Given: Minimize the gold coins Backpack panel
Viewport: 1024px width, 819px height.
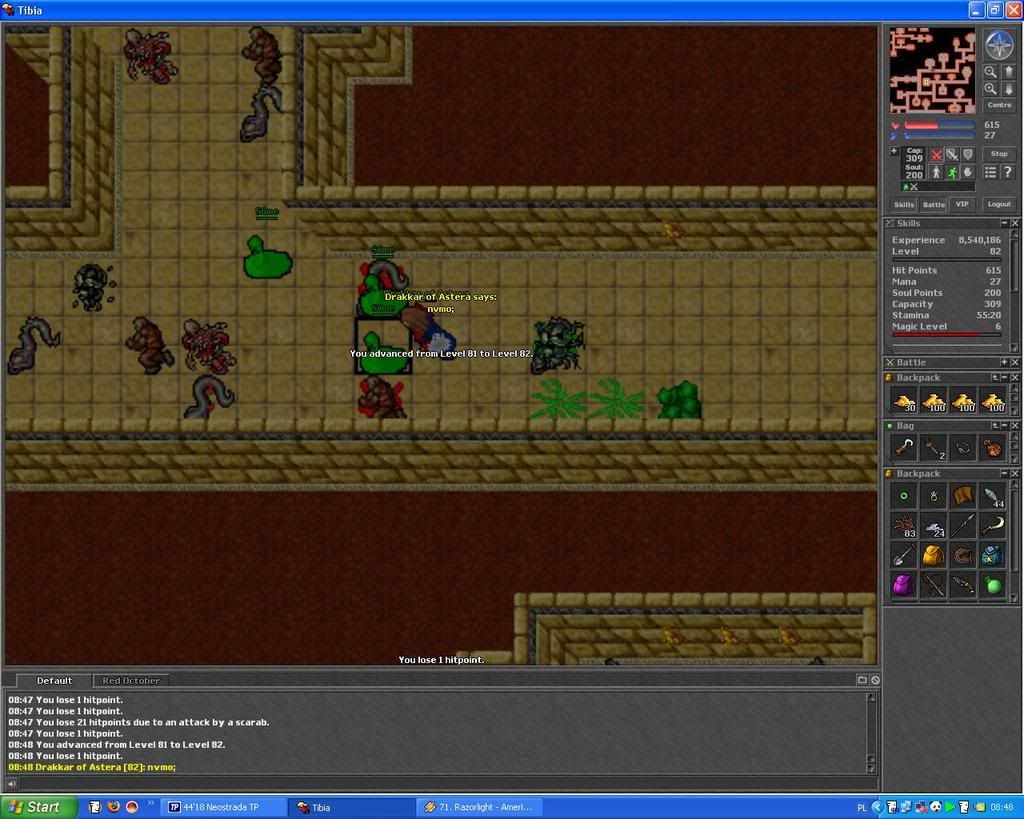Looking at the screenshot, I should click(x=1004, y=377).
